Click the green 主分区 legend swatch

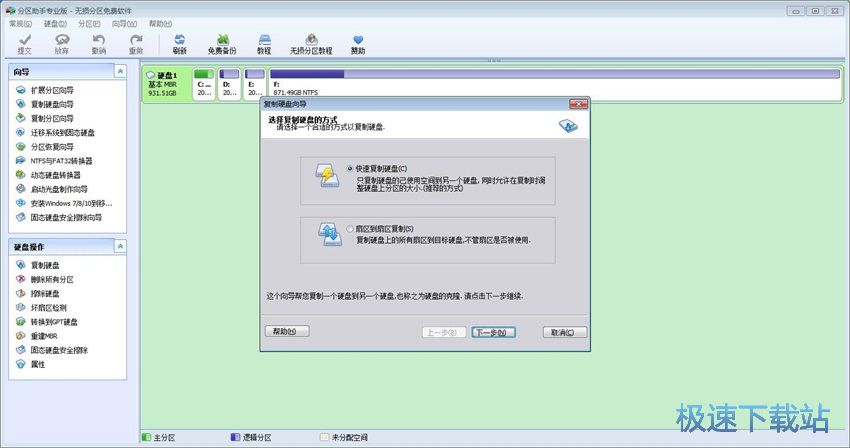tap(146, 437)
